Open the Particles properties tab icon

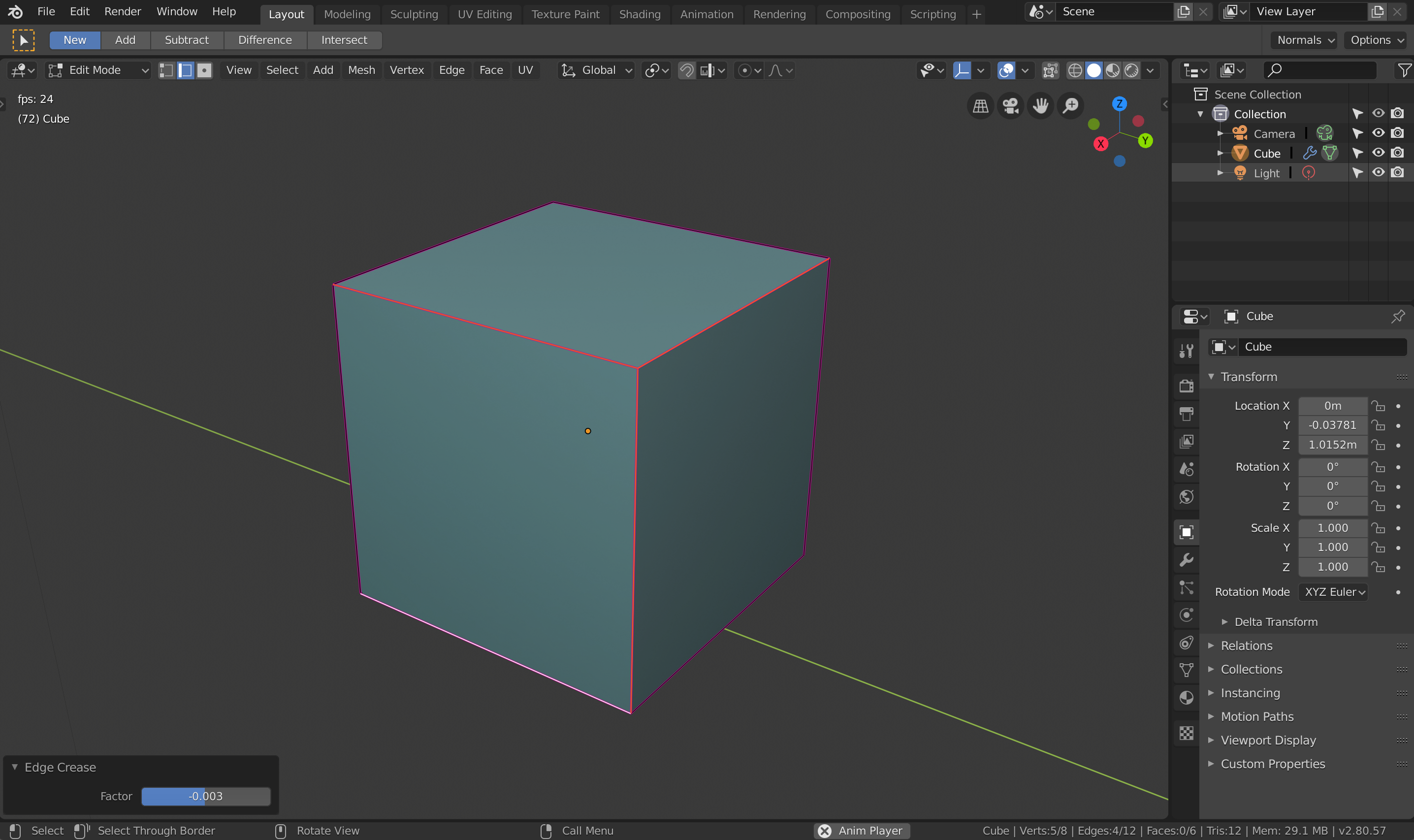click(1187, 587)
